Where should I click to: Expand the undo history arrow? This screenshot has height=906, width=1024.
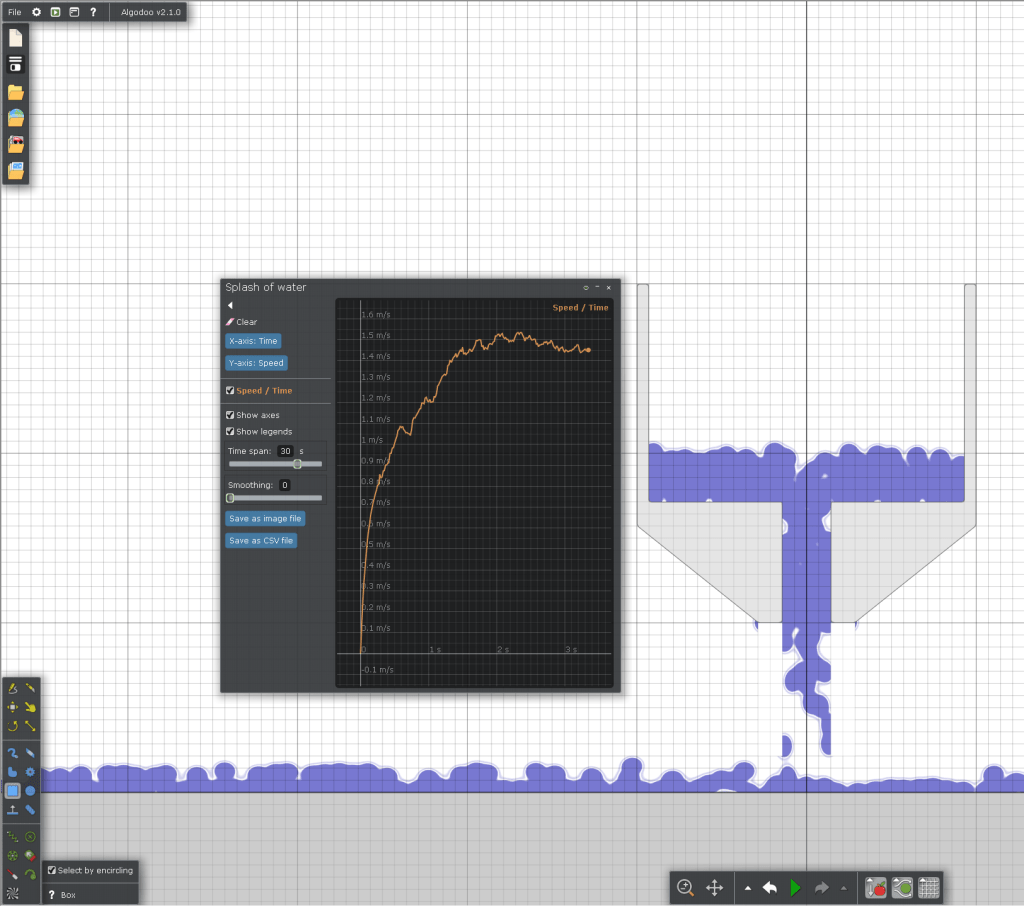point(747,888)
